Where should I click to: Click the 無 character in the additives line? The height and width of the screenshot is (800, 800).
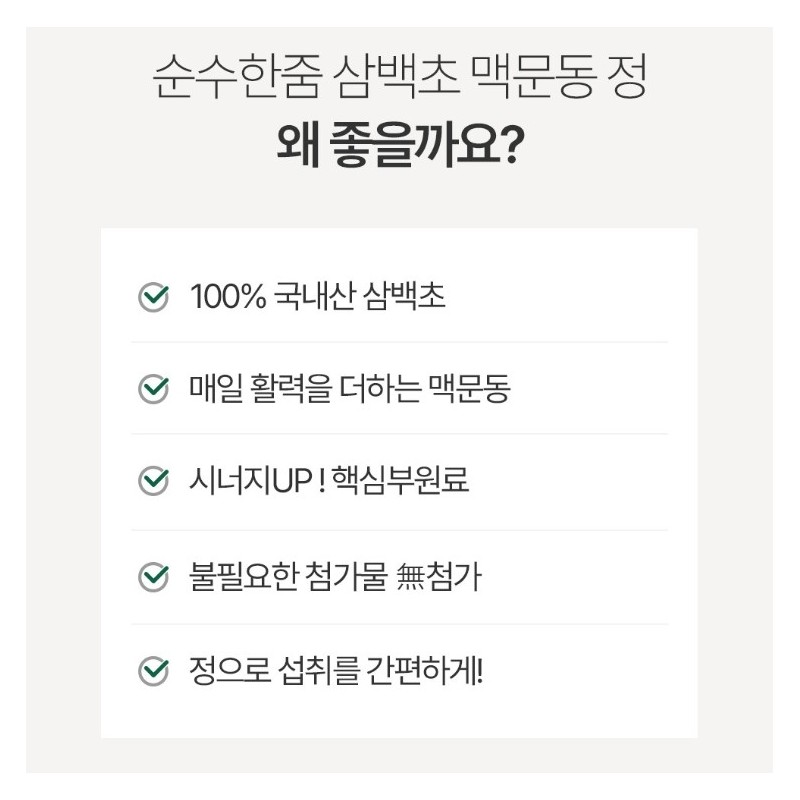[x=410, y=577]
